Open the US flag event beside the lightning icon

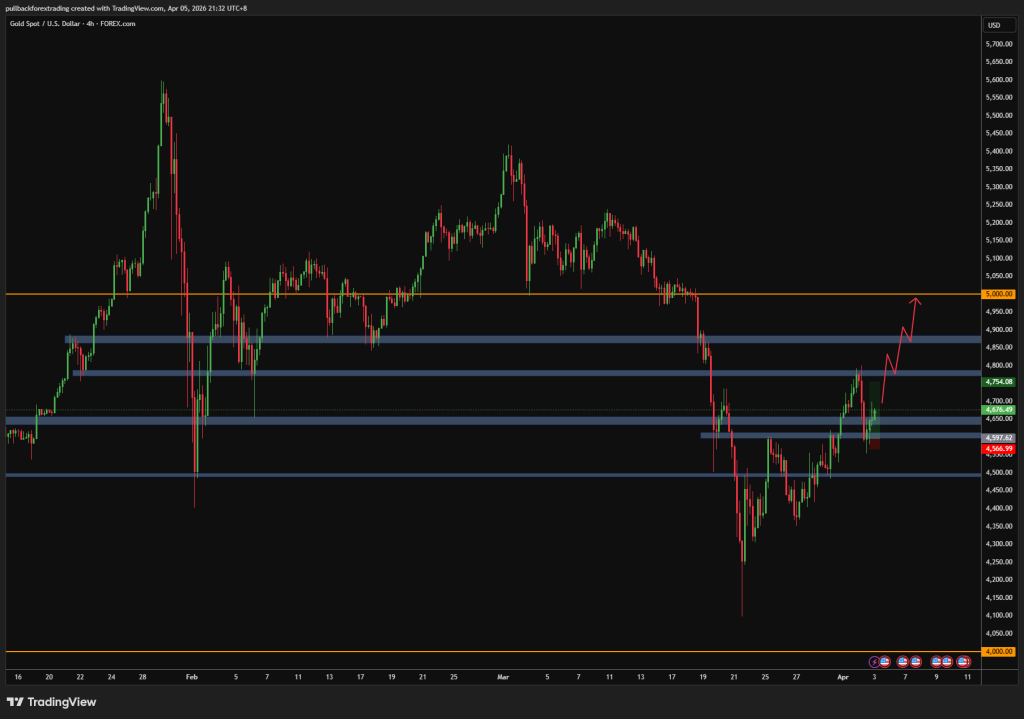click(884, 661)
